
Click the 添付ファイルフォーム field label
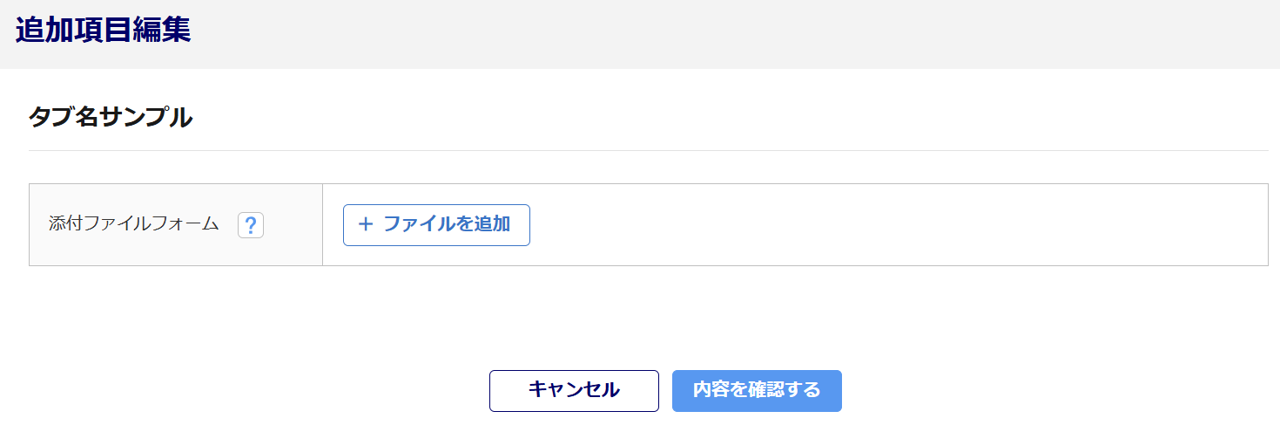point(134,225)
